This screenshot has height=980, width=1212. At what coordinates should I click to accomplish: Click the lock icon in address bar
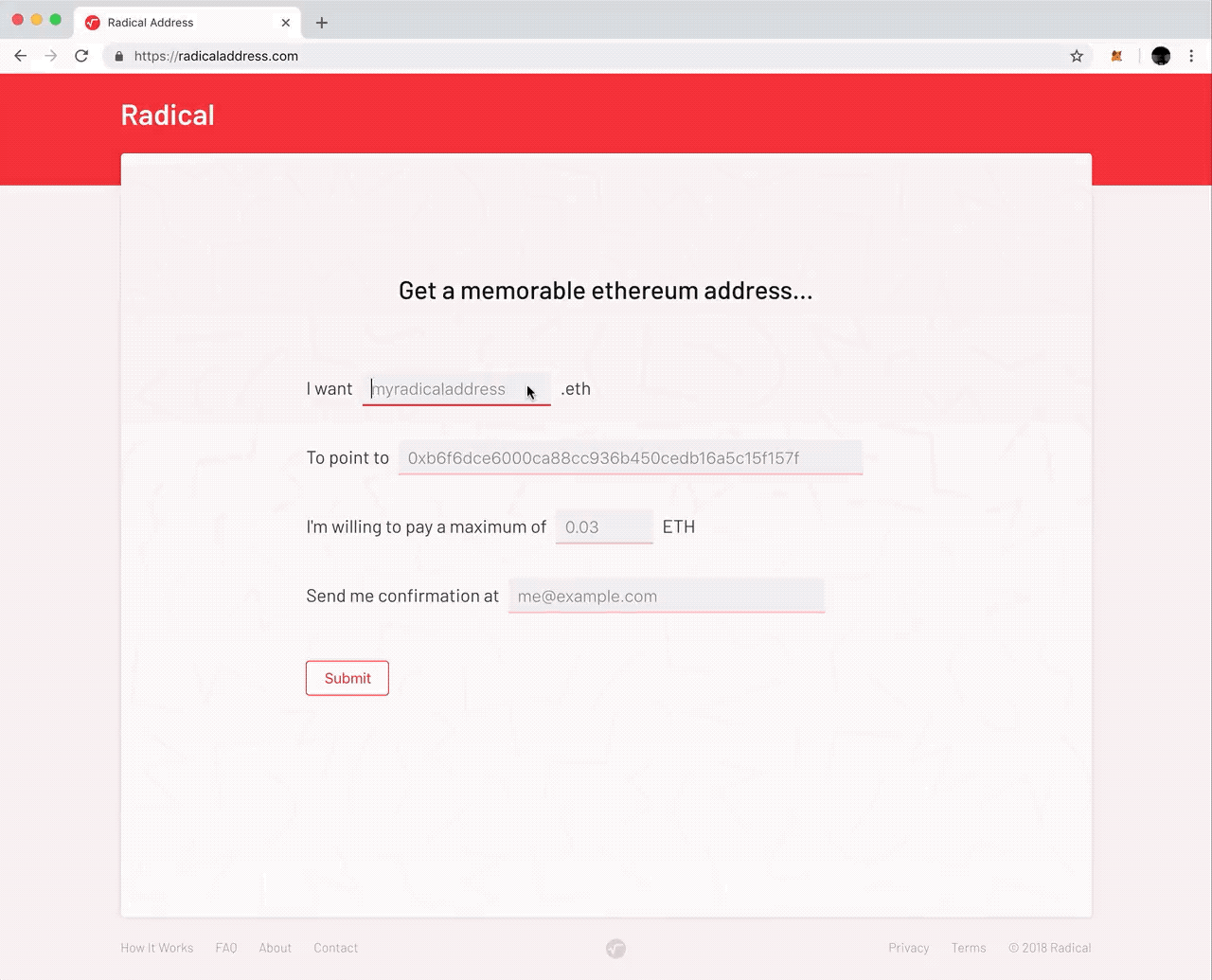pos(118,56)
